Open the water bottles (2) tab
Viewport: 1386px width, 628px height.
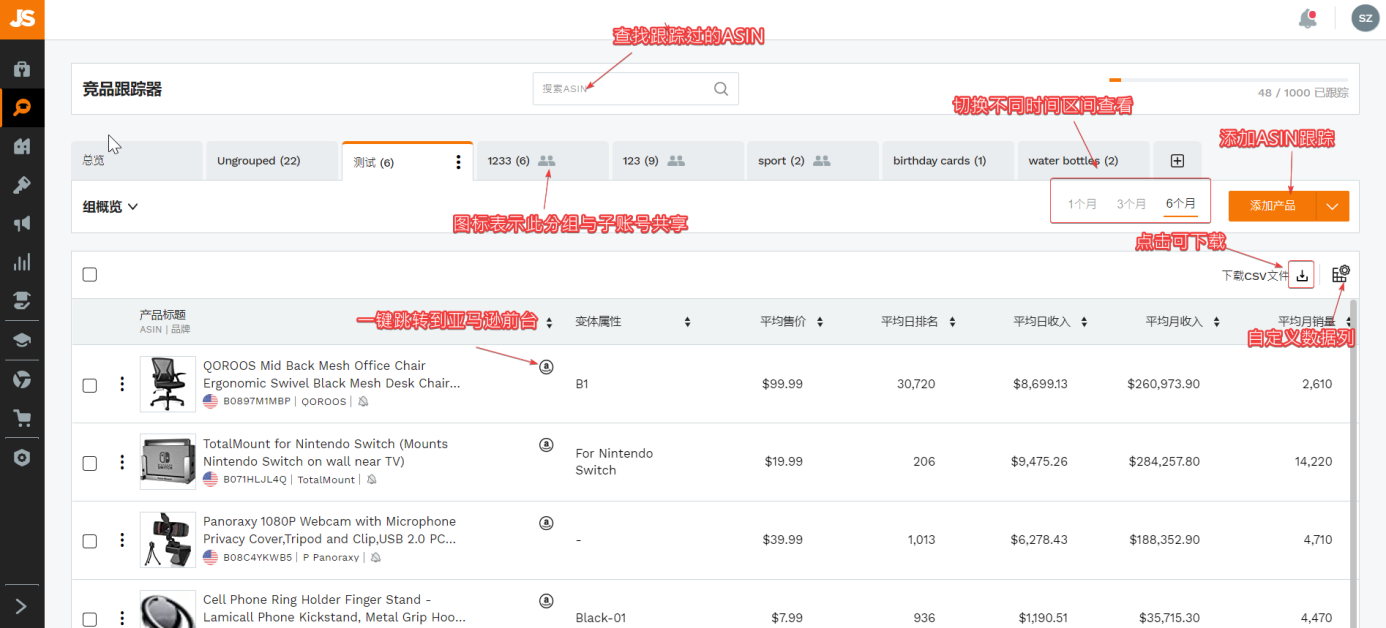pos(1072,161)
